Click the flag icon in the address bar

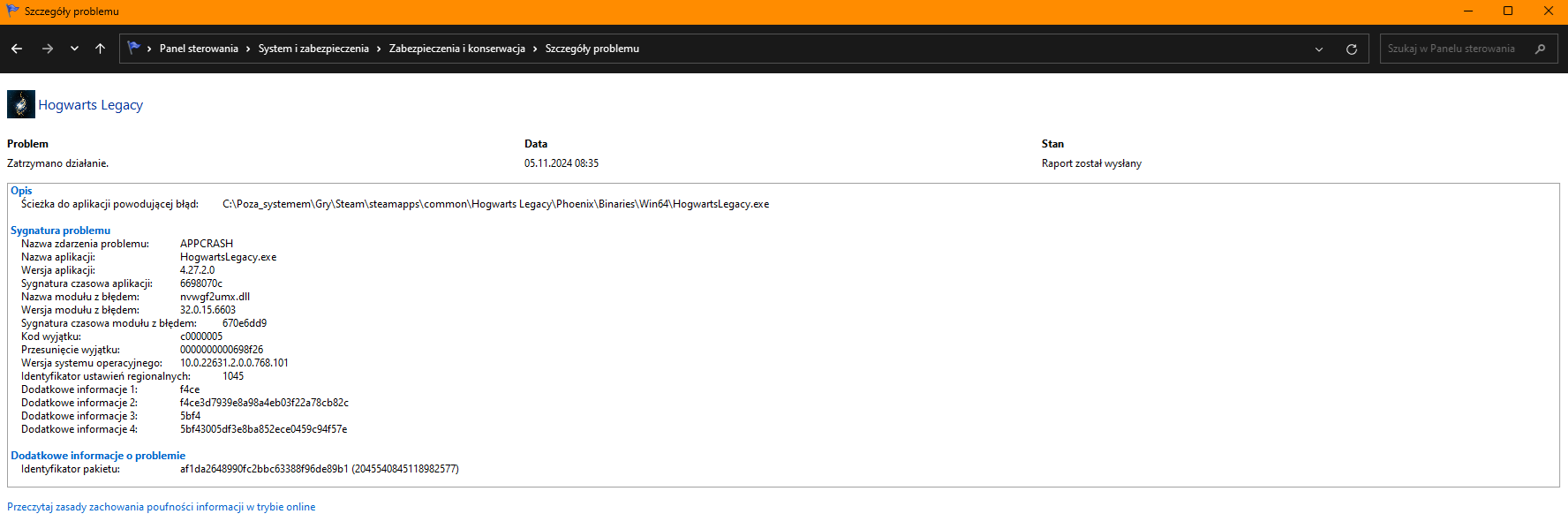(x=133, y=48)
